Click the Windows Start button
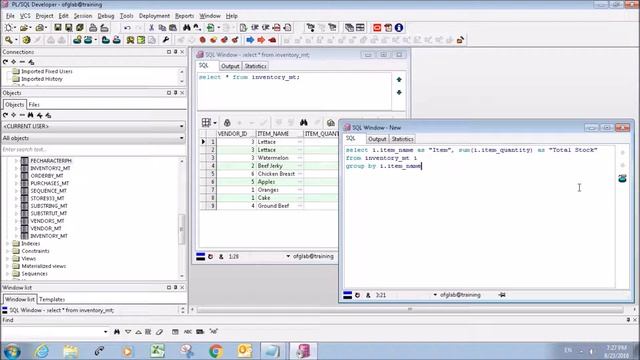 [x=12, y=351]
